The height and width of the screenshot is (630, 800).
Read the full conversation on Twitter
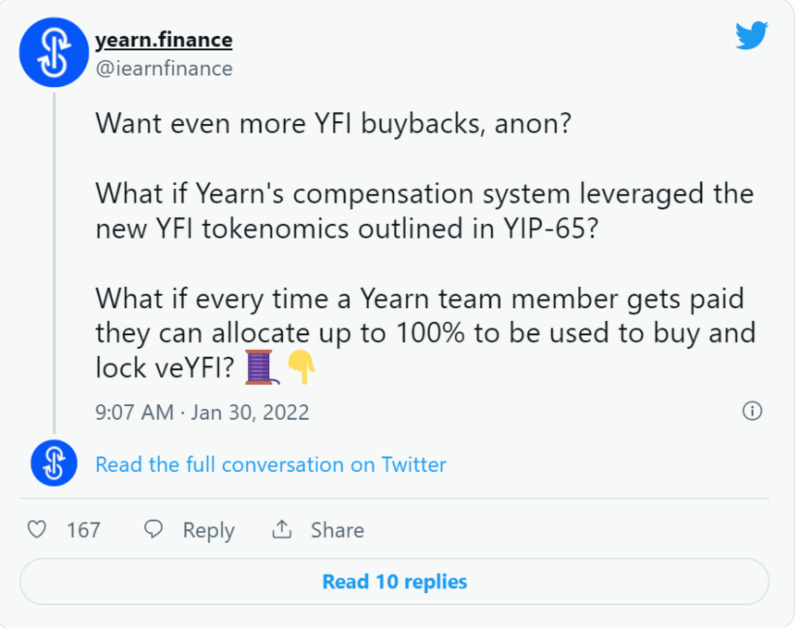click(x=270, y=464)
